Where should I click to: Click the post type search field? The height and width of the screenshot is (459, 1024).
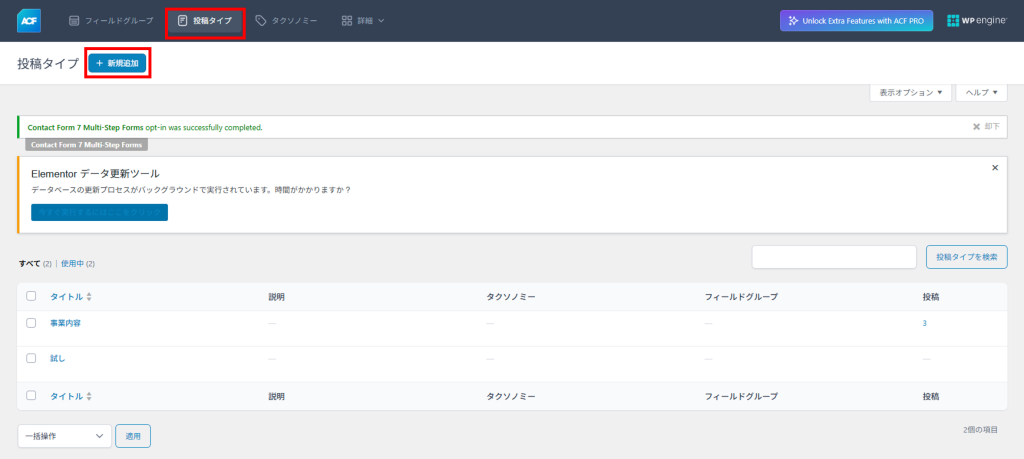coord(834,257)
